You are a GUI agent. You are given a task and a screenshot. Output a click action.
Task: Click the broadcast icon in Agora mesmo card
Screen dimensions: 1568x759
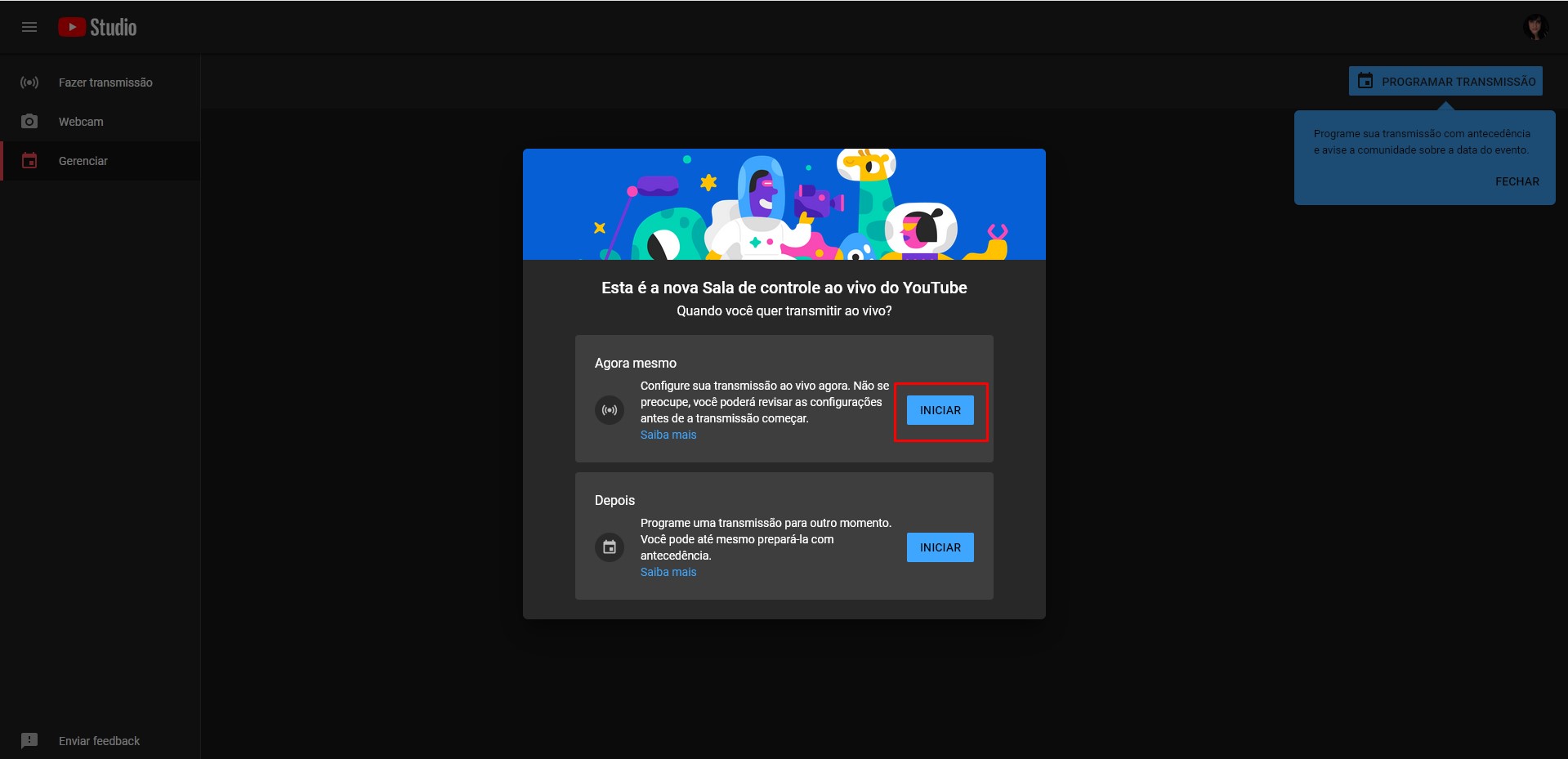point(610,410)
